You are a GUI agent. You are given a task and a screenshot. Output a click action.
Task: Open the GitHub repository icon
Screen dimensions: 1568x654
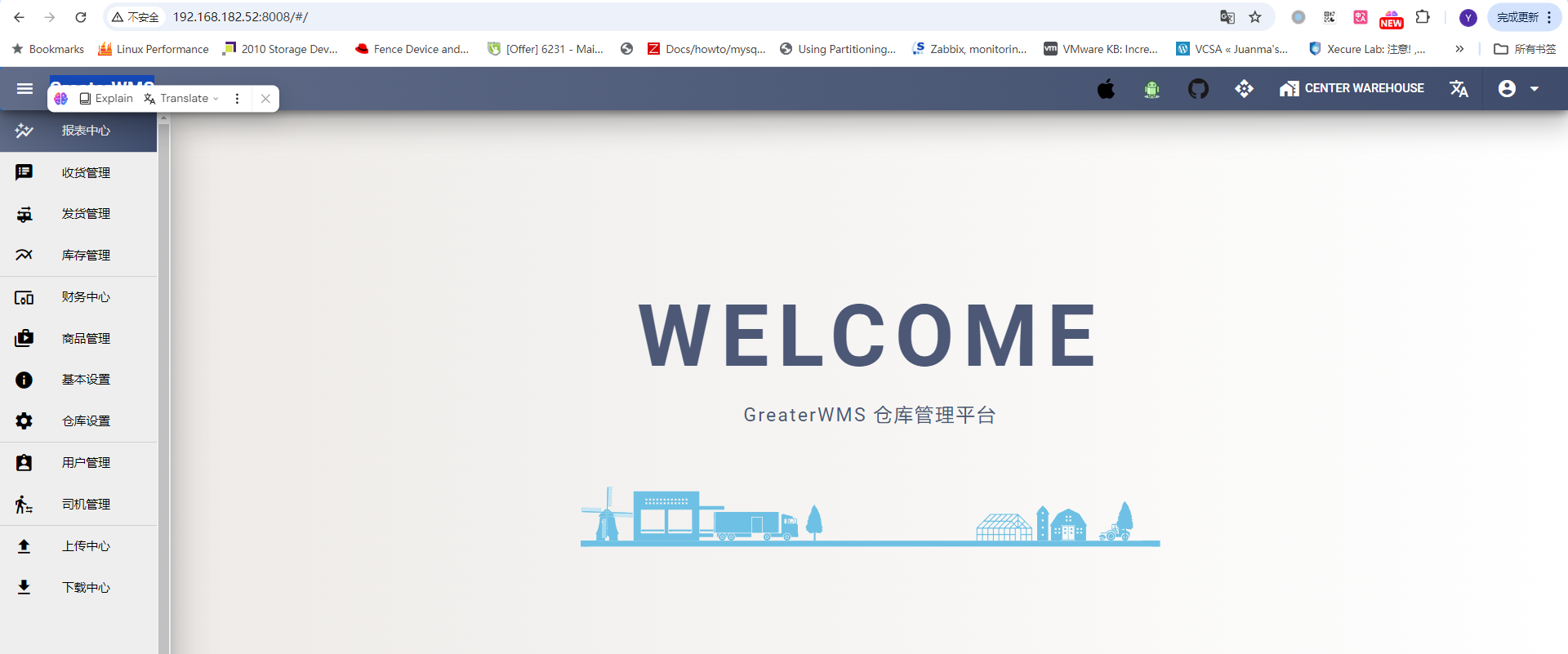(1198, 88)
